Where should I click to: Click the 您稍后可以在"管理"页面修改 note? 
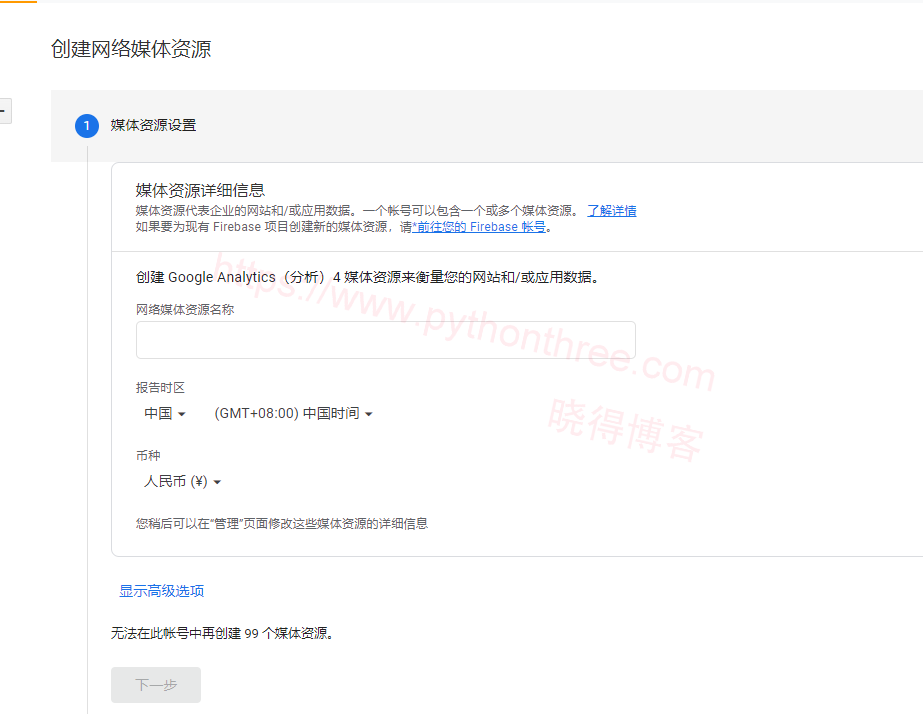pos(281,523)
